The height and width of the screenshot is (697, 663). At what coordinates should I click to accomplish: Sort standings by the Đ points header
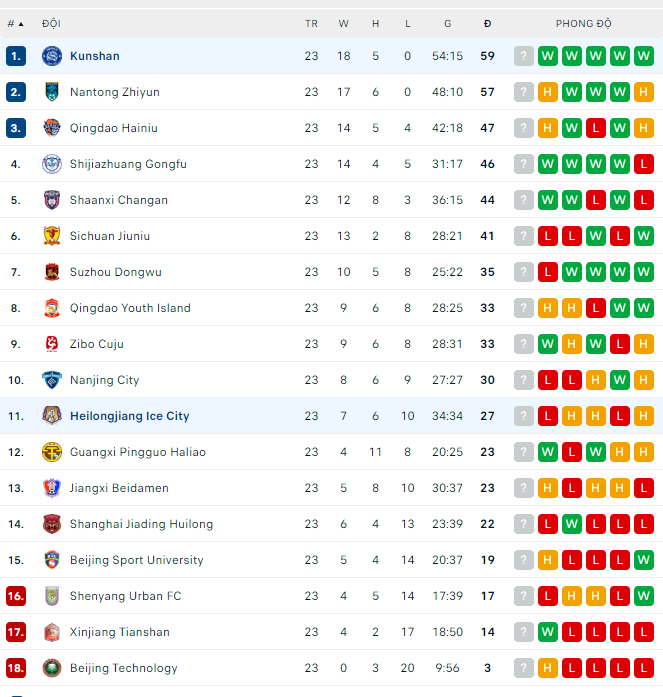click(487, 23)
